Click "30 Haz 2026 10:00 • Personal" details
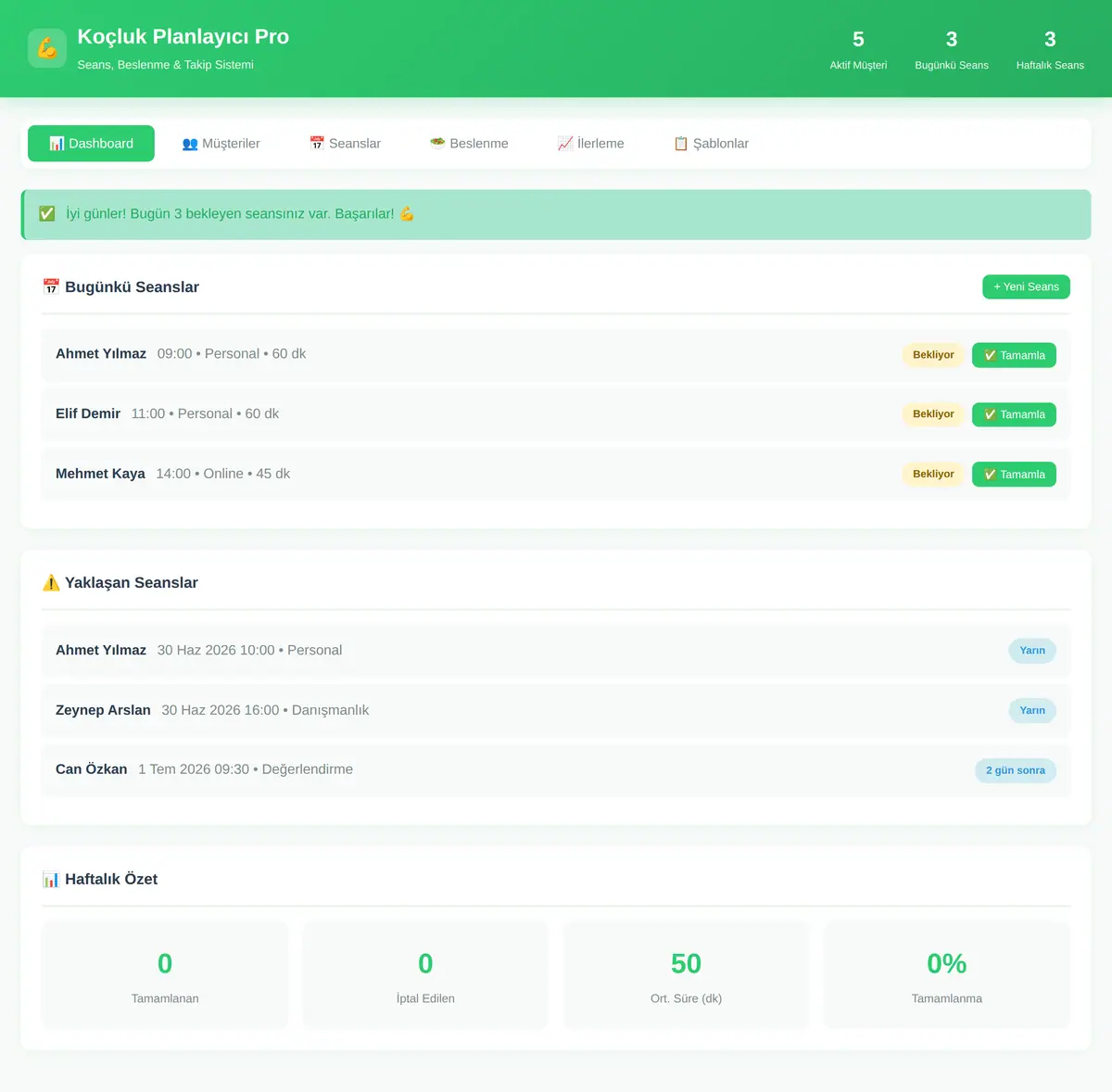Image resolution: width=1112 pixels, height=1092 pixels. pyautogui.click(x=249, y=651)
